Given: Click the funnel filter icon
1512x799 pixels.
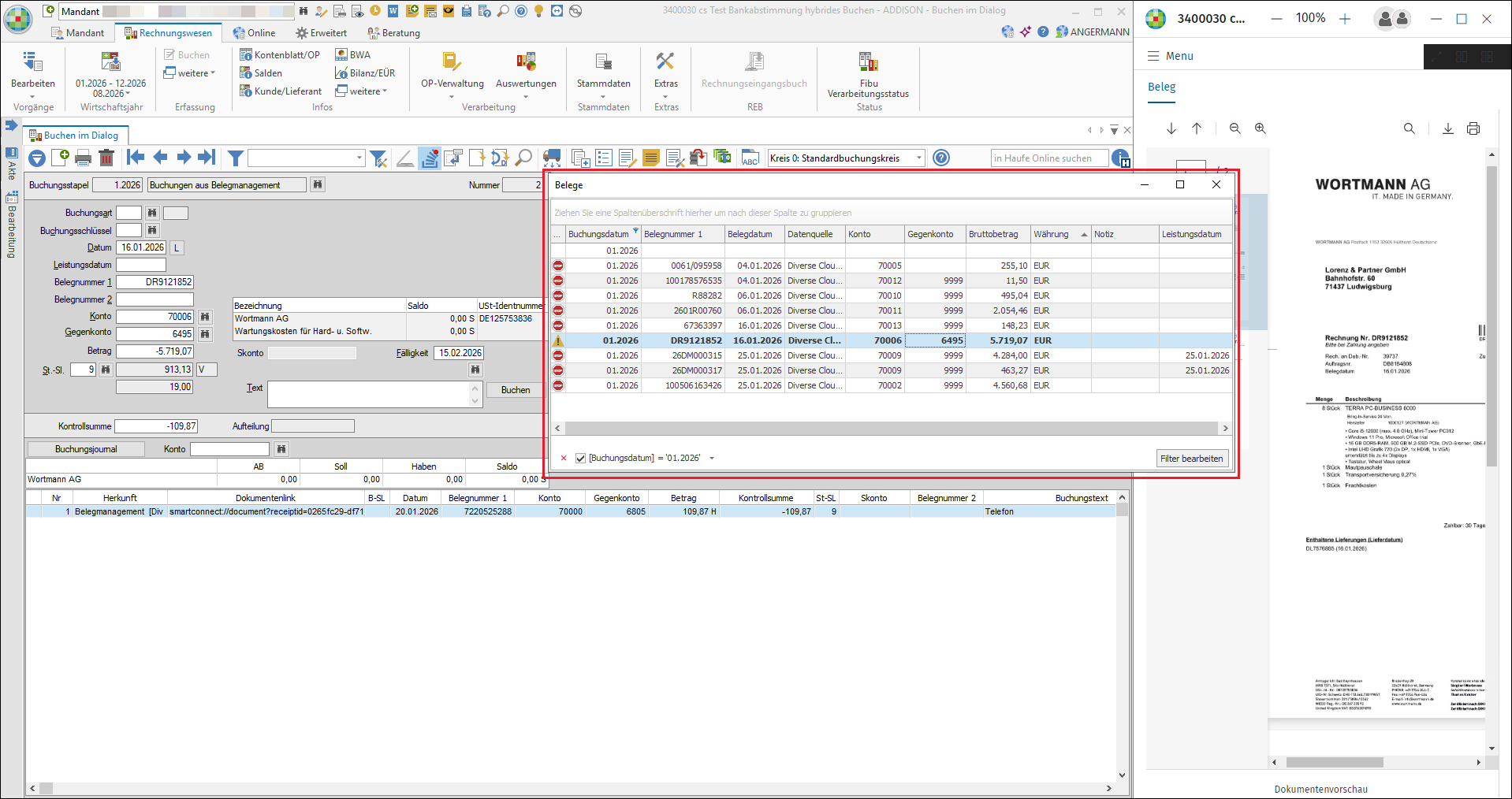Looking at the screenshot, I should [x=235, y=158].
